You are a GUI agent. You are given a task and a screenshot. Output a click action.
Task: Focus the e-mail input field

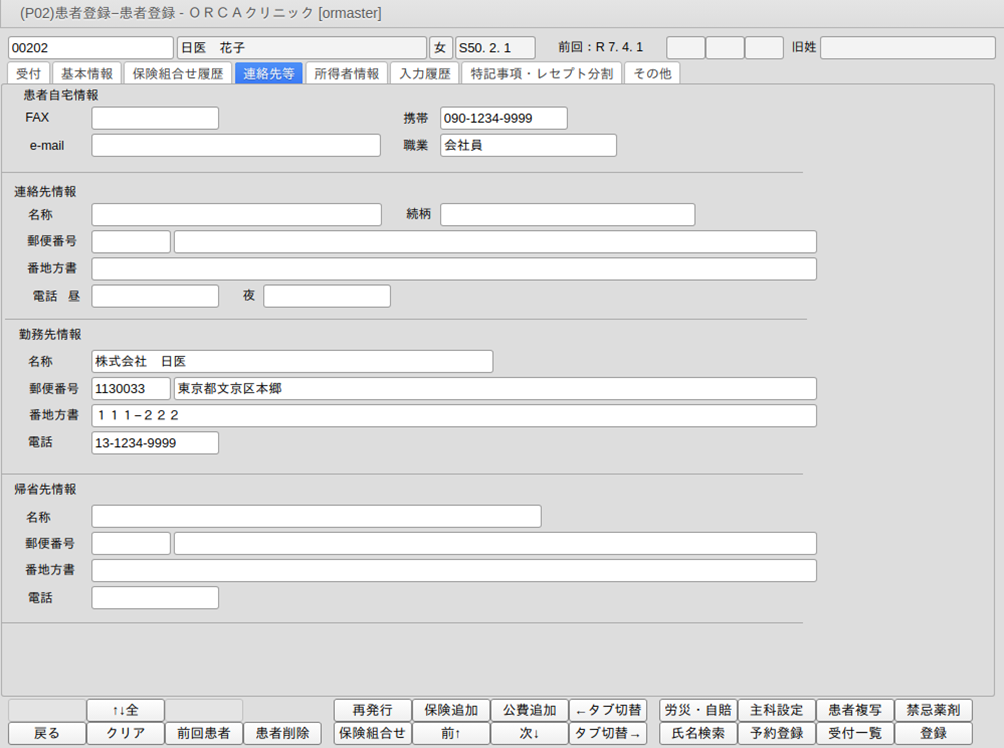pyautogui.click(x=236, y=145)
